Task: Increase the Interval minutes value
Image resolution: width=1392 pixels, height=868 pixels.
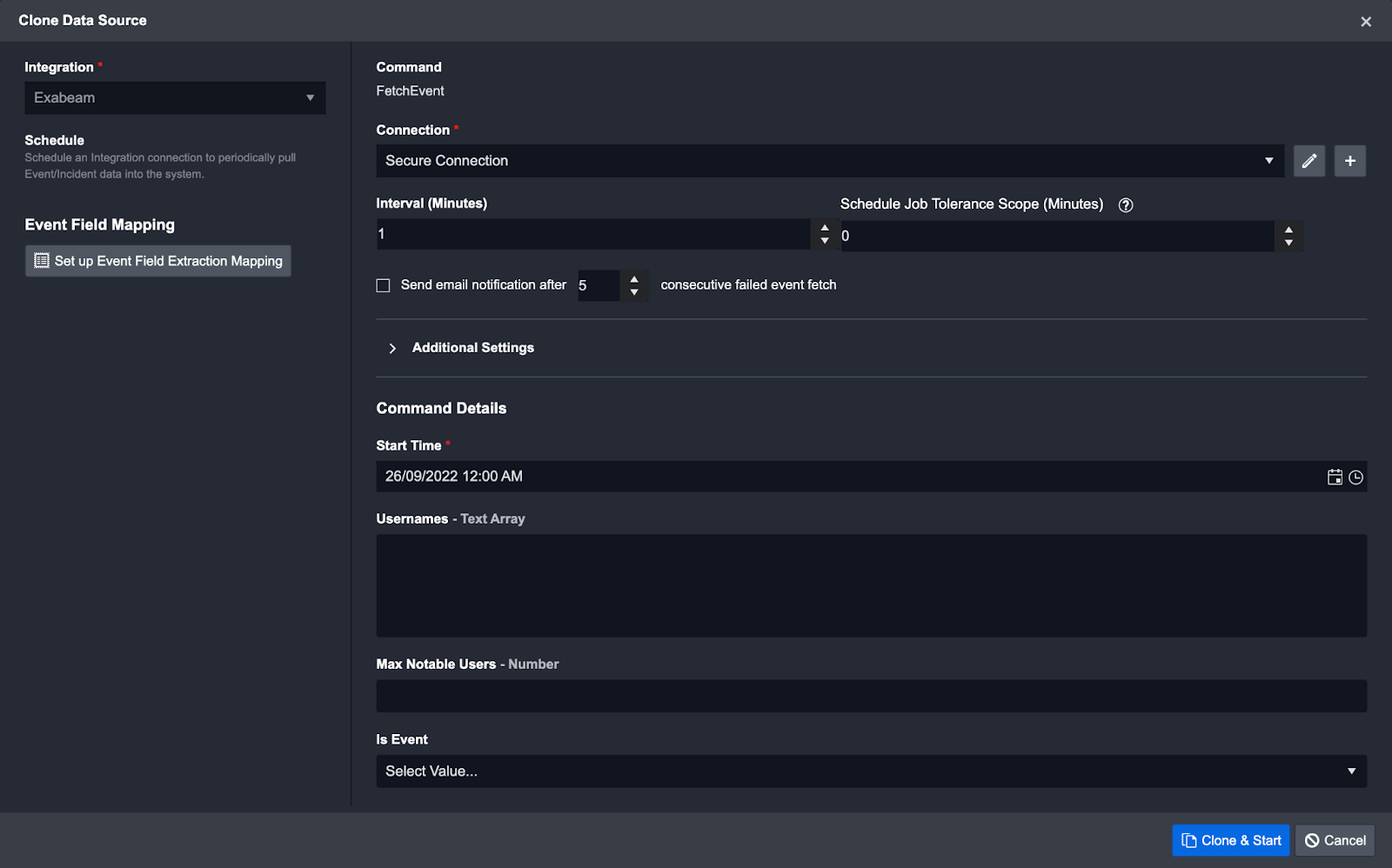Action: 824,228
